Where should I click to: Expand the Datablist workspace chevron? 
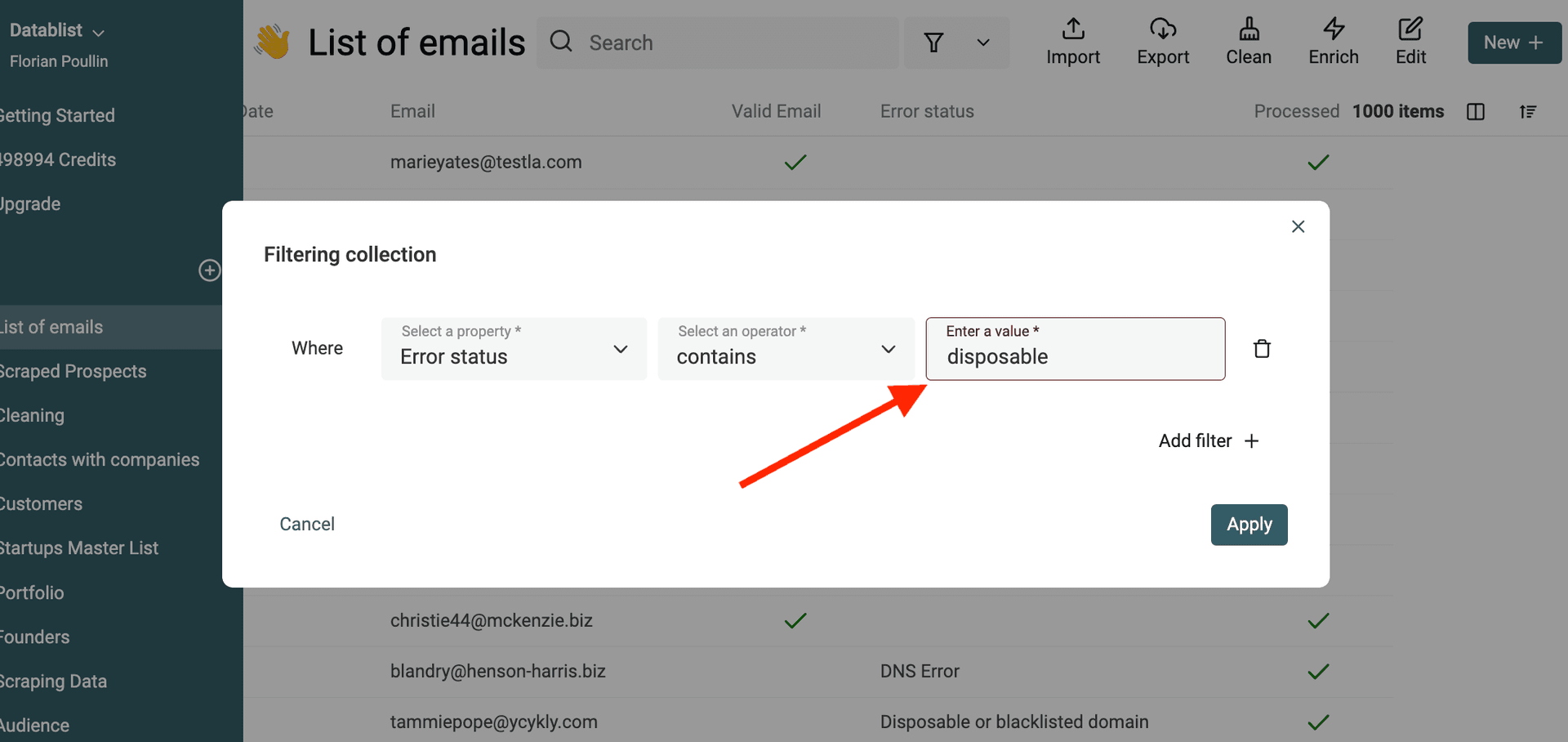click(98, 30)
